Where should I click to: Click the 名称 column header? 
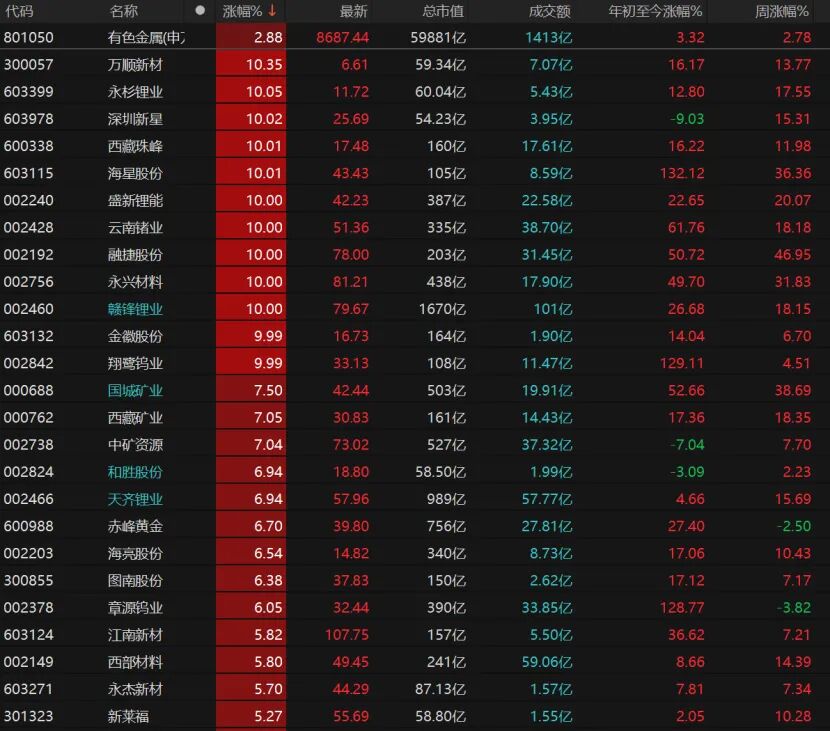124,11
